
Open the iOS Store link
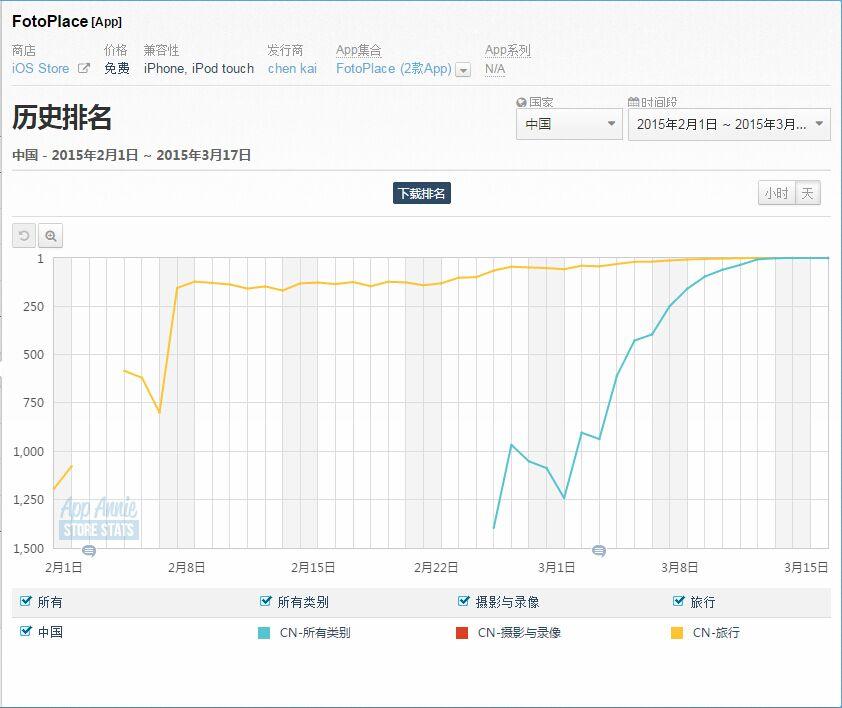tap(41, 68)
